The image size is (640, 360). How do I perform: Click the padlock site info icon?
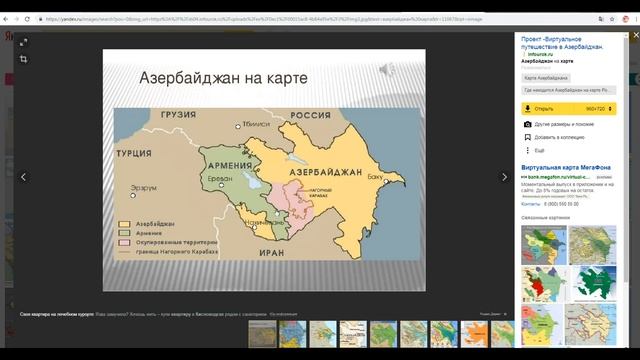point(40,19)
